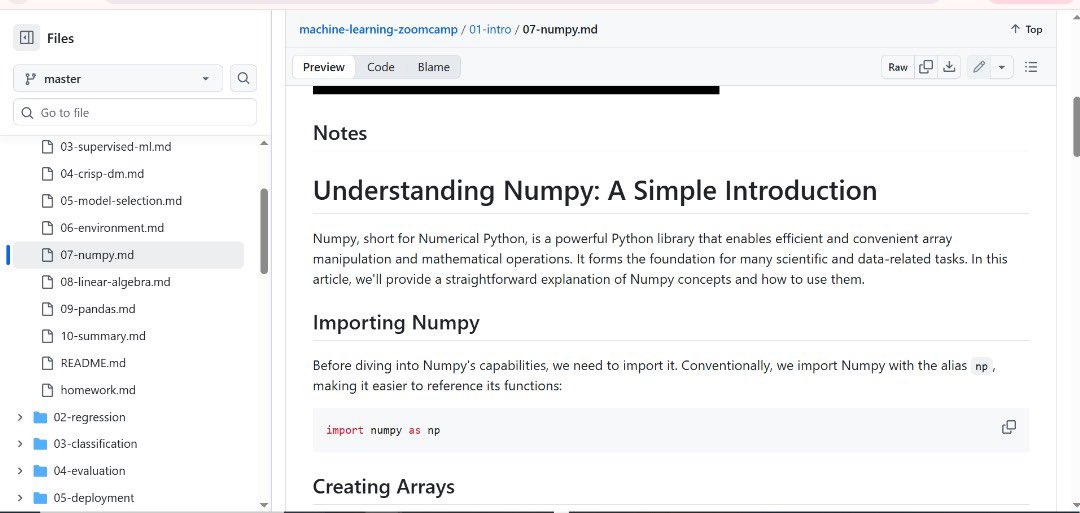Open the master branch dropdown
The width and height of the screenshot is (1080, 513).
pyautogui.click(x=118, y=78)
